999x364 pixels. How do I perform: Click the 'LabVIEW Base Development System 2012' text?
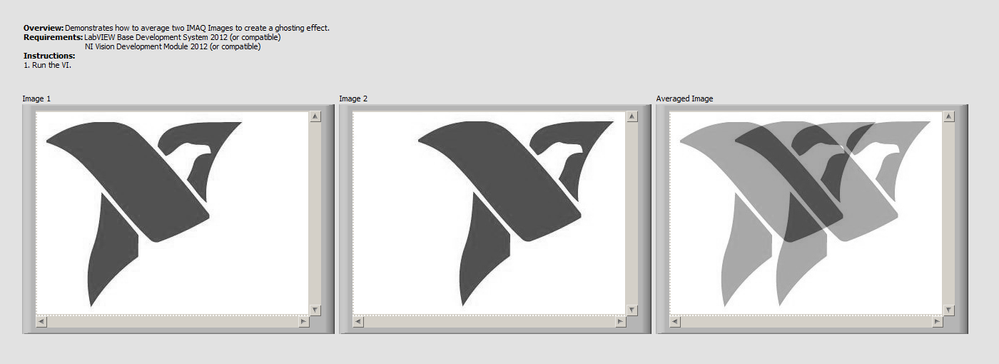[x=182, y=37]
